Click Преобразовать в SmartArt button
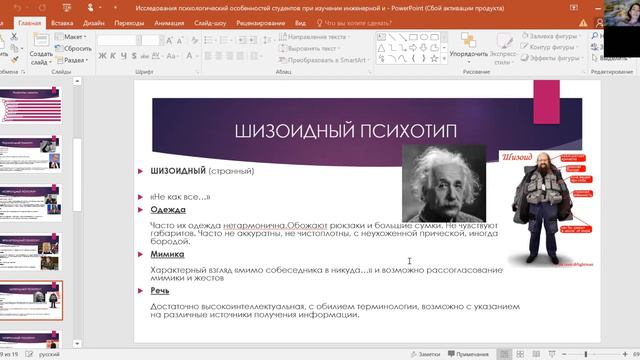This screenshot has width=640, height=360. coord(324,60)
